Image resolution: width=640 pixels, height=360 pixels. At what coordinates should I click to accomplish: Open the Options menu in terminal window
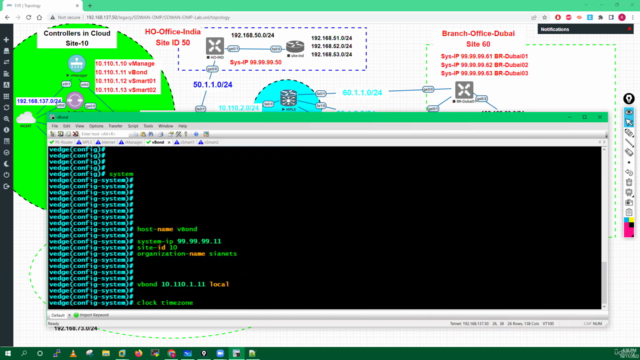coord(96,126)
